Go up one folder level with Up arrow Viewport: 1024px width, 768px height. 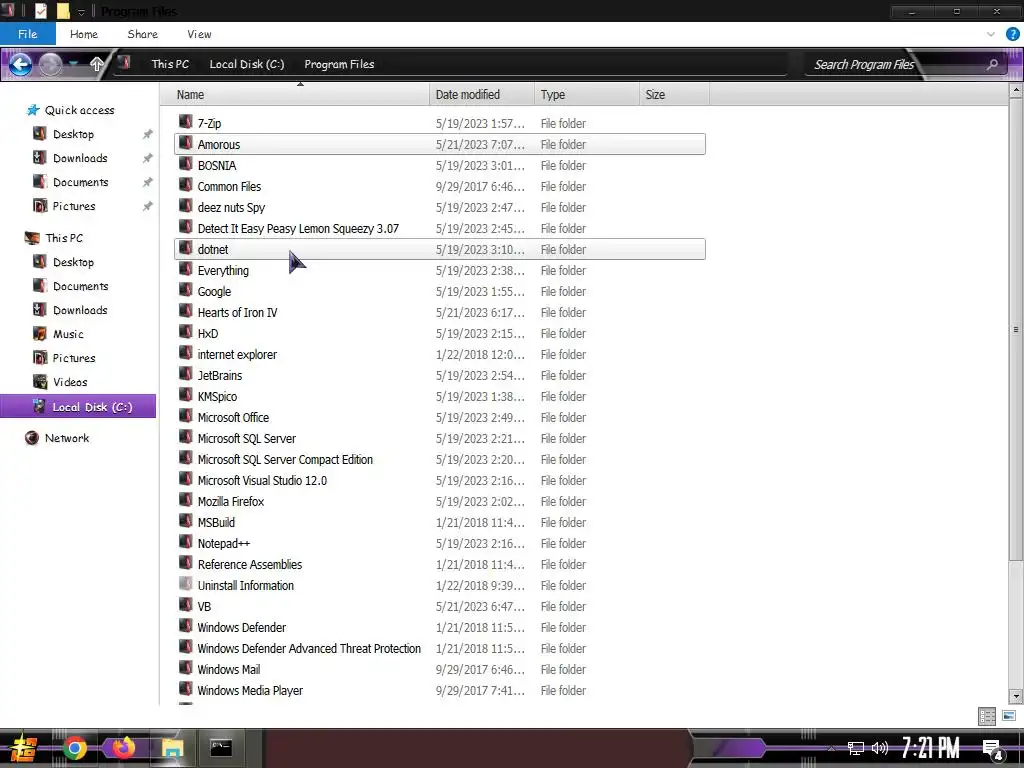click(x=97, y=64)
